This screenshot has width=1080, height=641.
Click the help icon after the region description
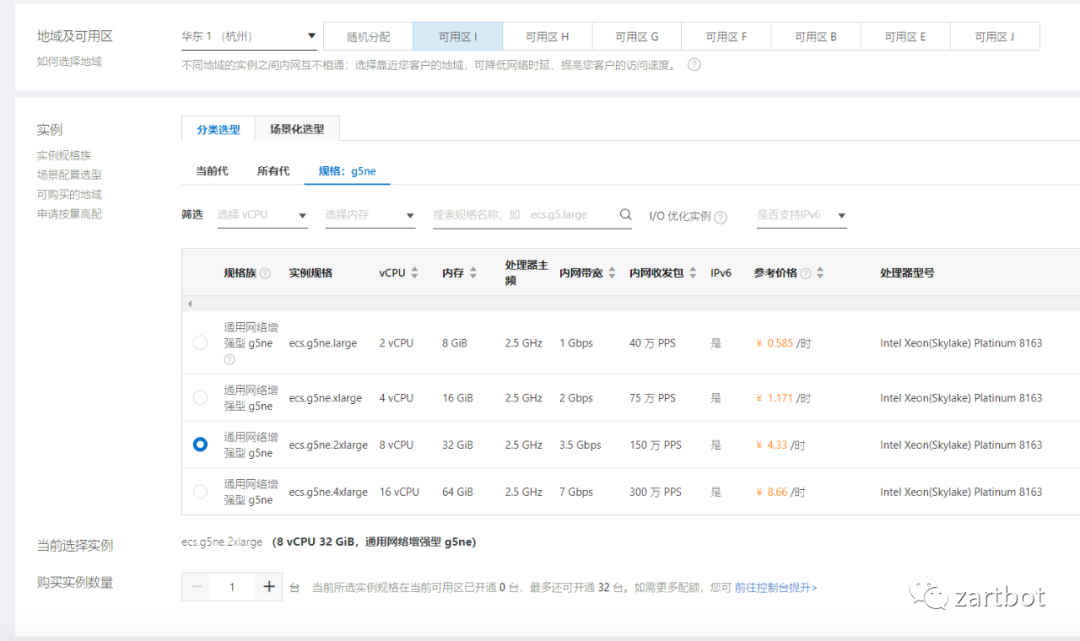694,65
